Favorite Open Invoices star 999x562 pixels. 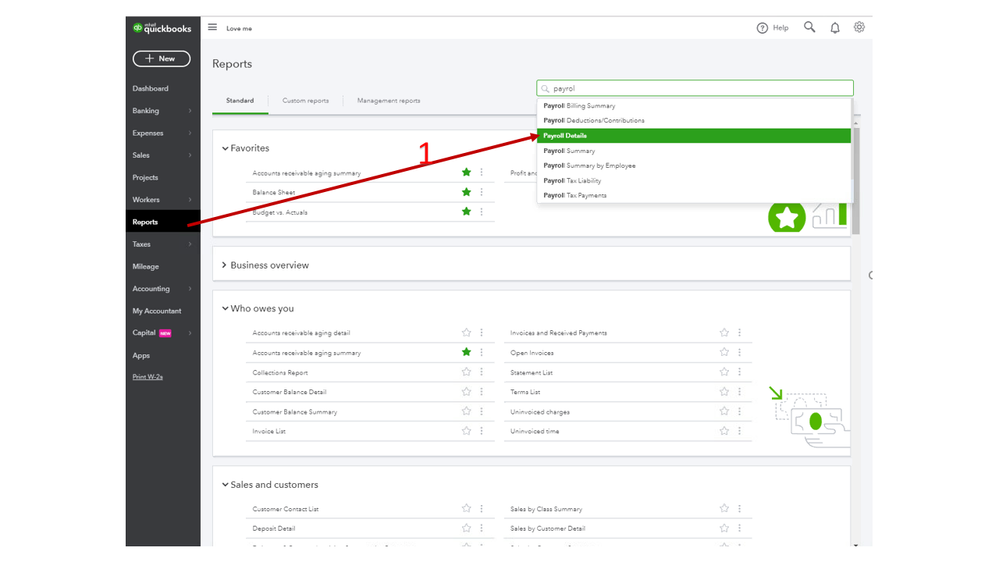(x=724, y=352)
